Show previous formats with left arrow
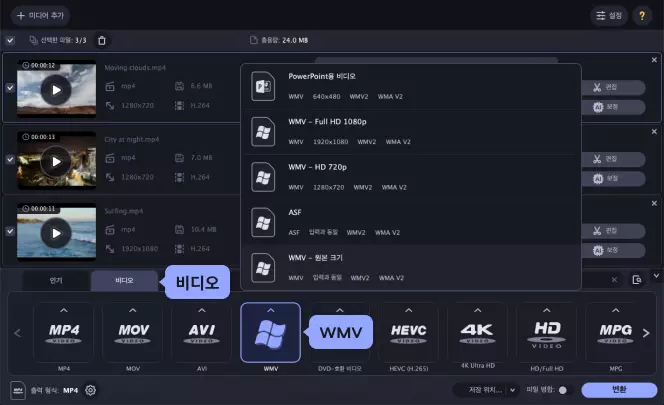This screenshot has height=405, width=664. pyautogui.click(x=17, y=333)
